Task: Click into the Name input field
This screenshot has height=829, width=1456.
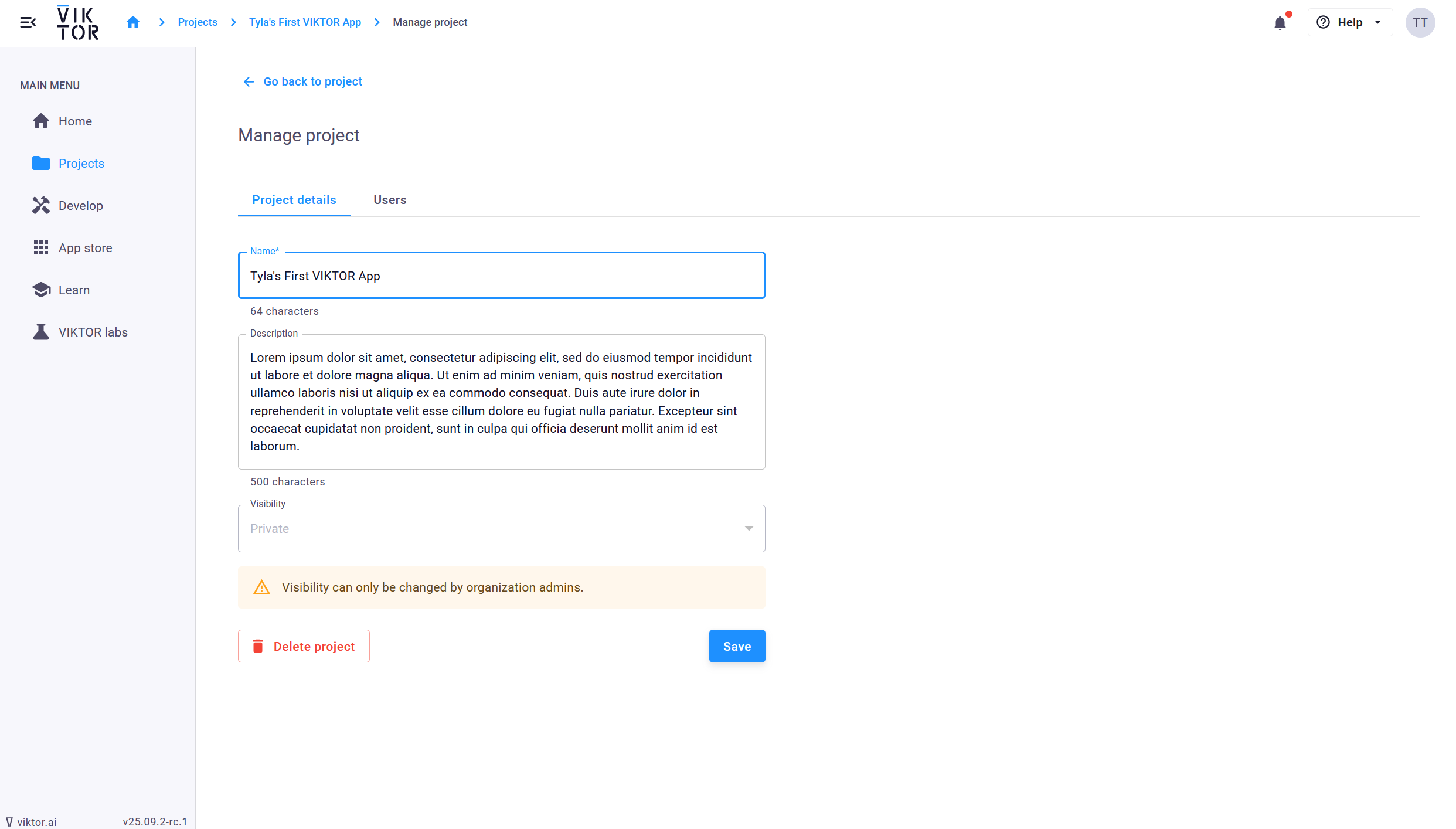Action: pos(501,276)
